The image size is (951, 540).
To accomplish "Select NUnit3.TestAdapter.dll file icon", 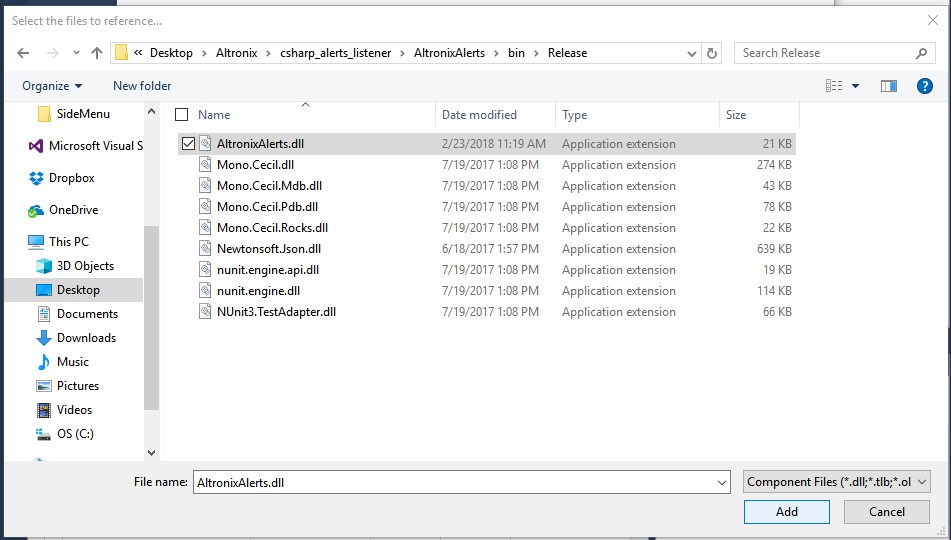I will click(206, 311).
